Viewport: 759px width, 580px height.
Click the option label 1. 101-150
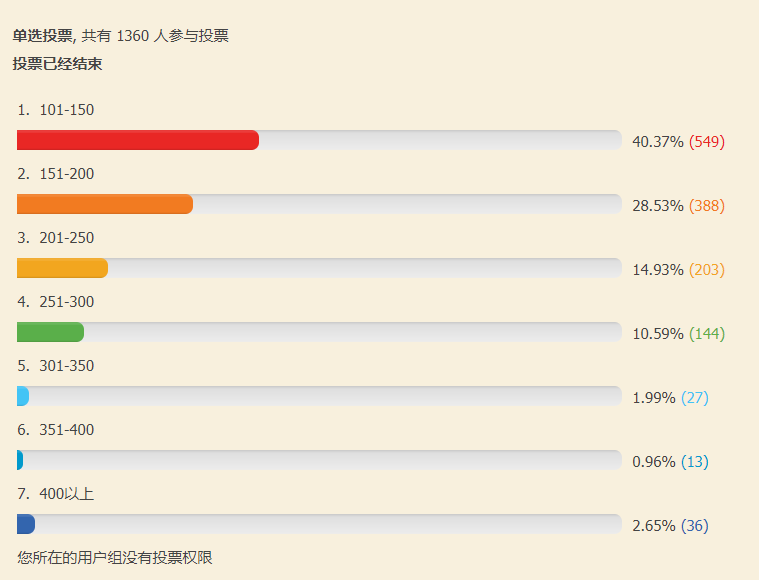(x=56, y=110)
